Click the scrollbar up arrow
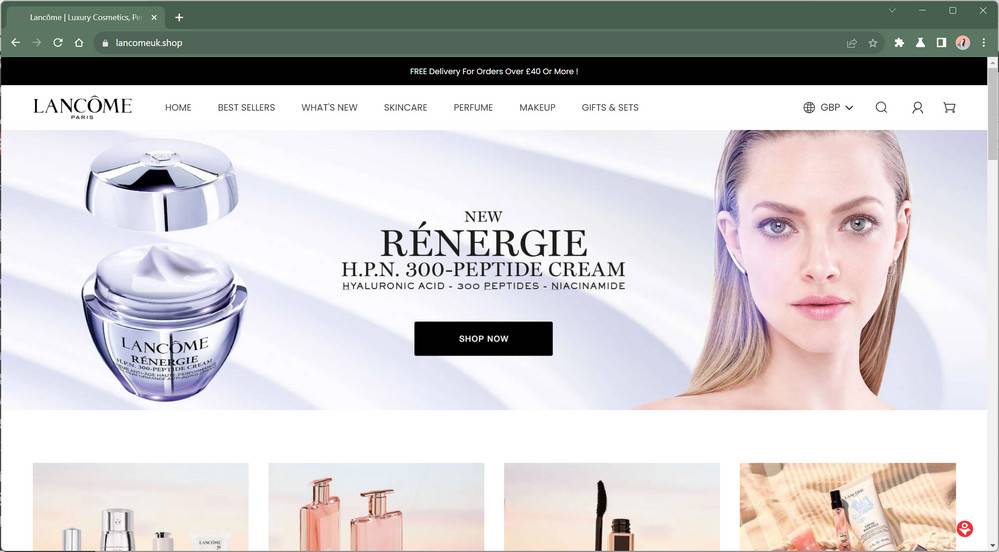Screen dimensions: 999x552 993,62
